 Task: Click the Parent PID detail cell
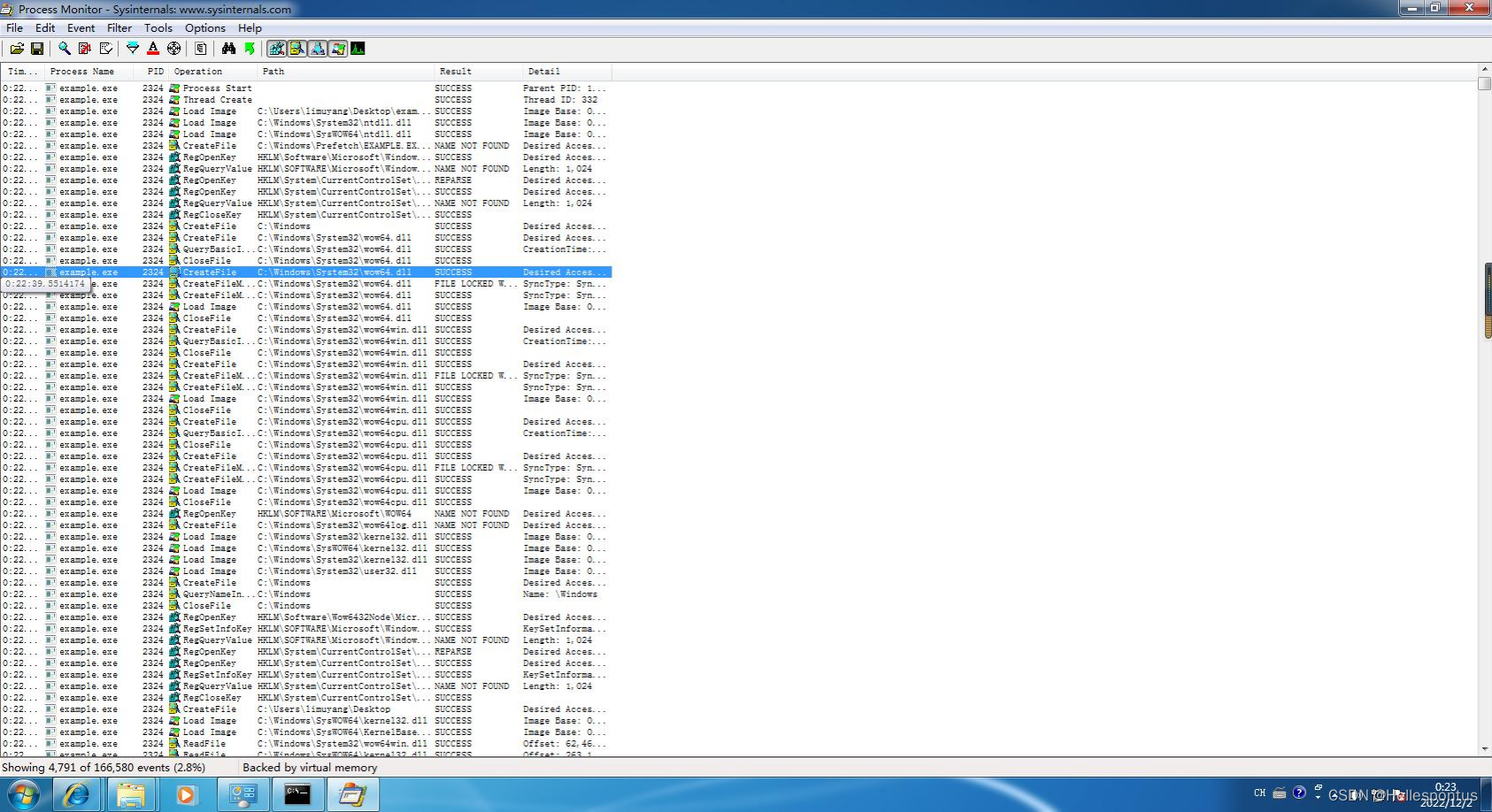(565, 88)
